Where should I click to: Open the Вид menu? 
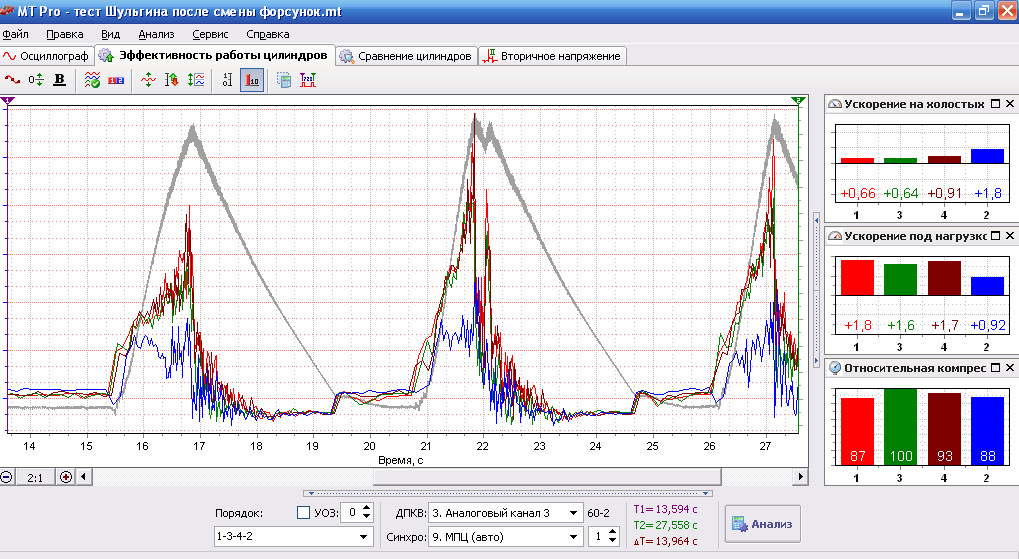click(110, 34)
